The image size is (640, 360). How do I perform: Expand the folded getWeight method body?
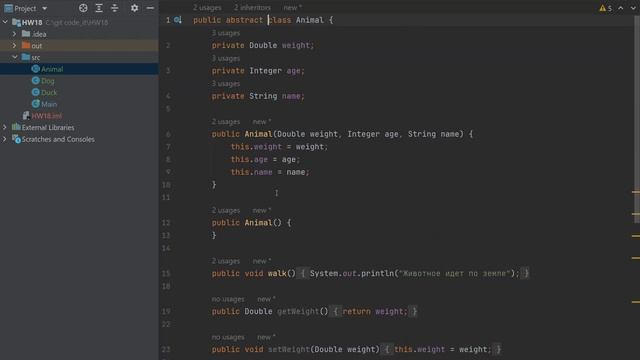[x=336, y=311]
